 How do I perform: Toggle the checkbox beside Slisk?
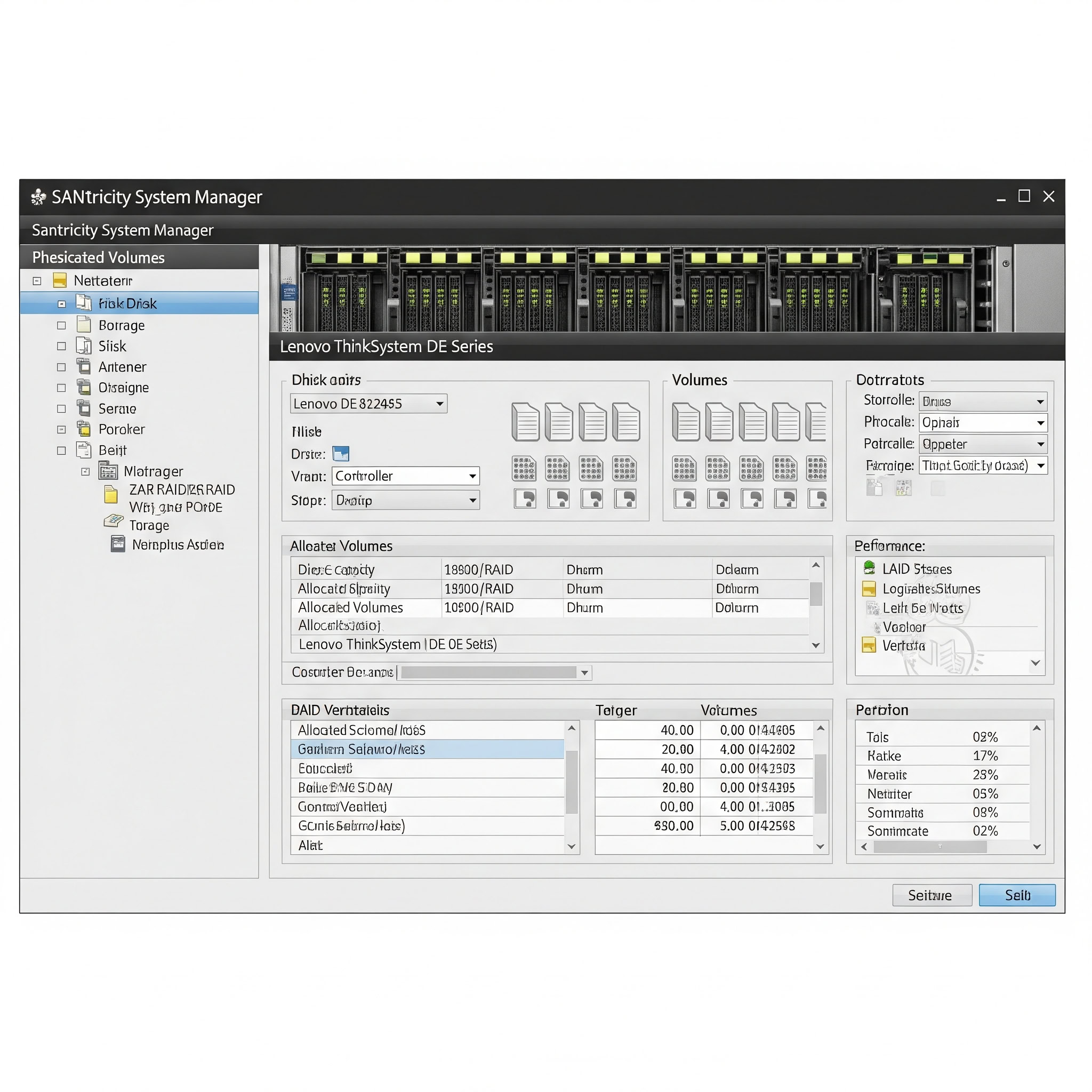[x=62, y=346]
